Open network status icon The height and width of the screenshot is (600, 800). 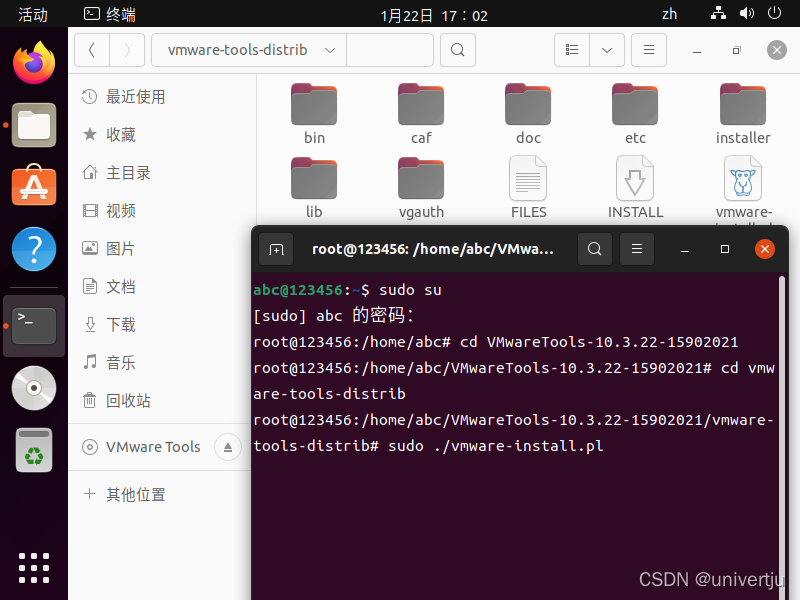click(x=718, y=13)
